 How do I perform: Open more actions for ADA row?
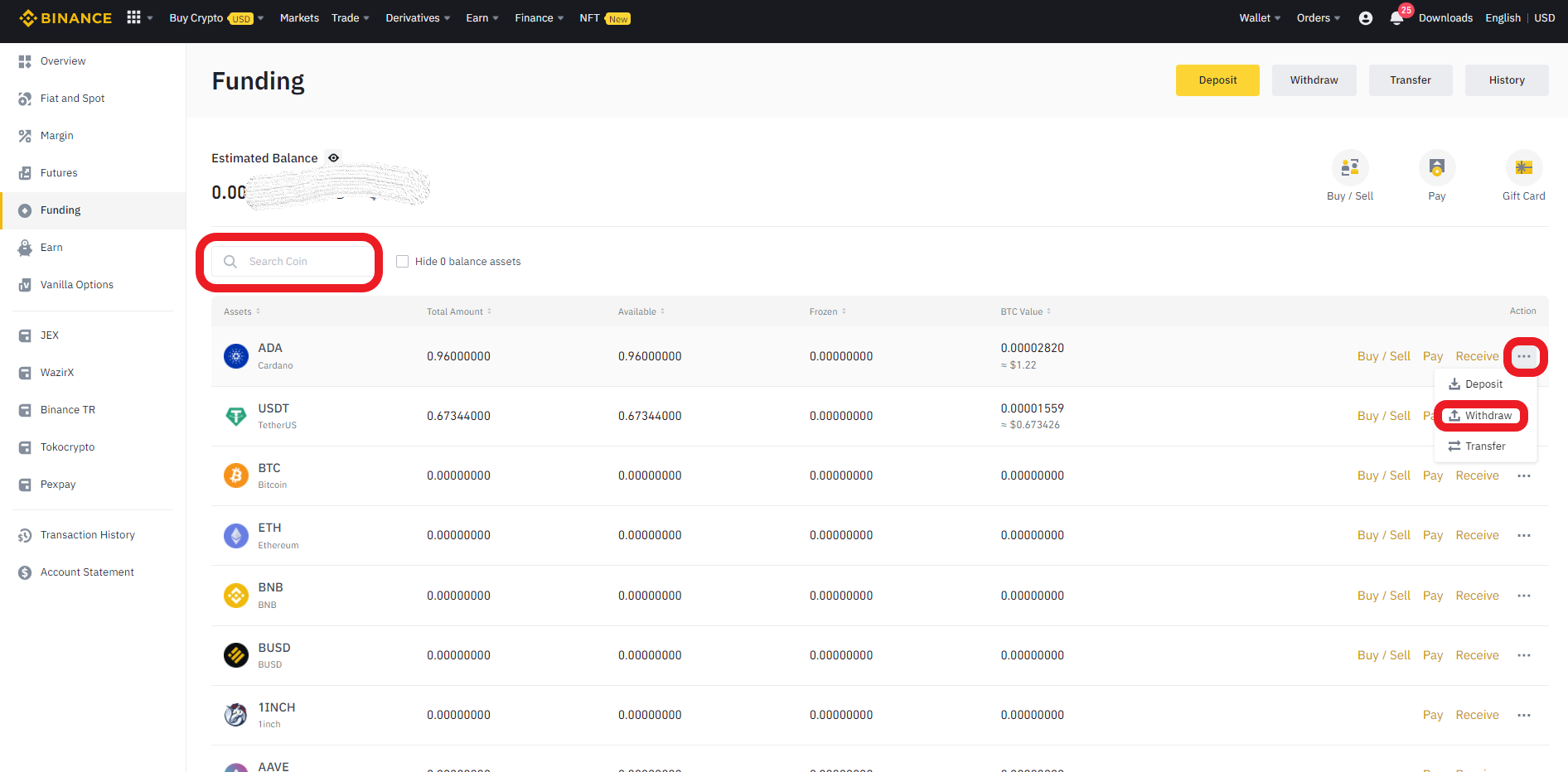[1524, 356]
